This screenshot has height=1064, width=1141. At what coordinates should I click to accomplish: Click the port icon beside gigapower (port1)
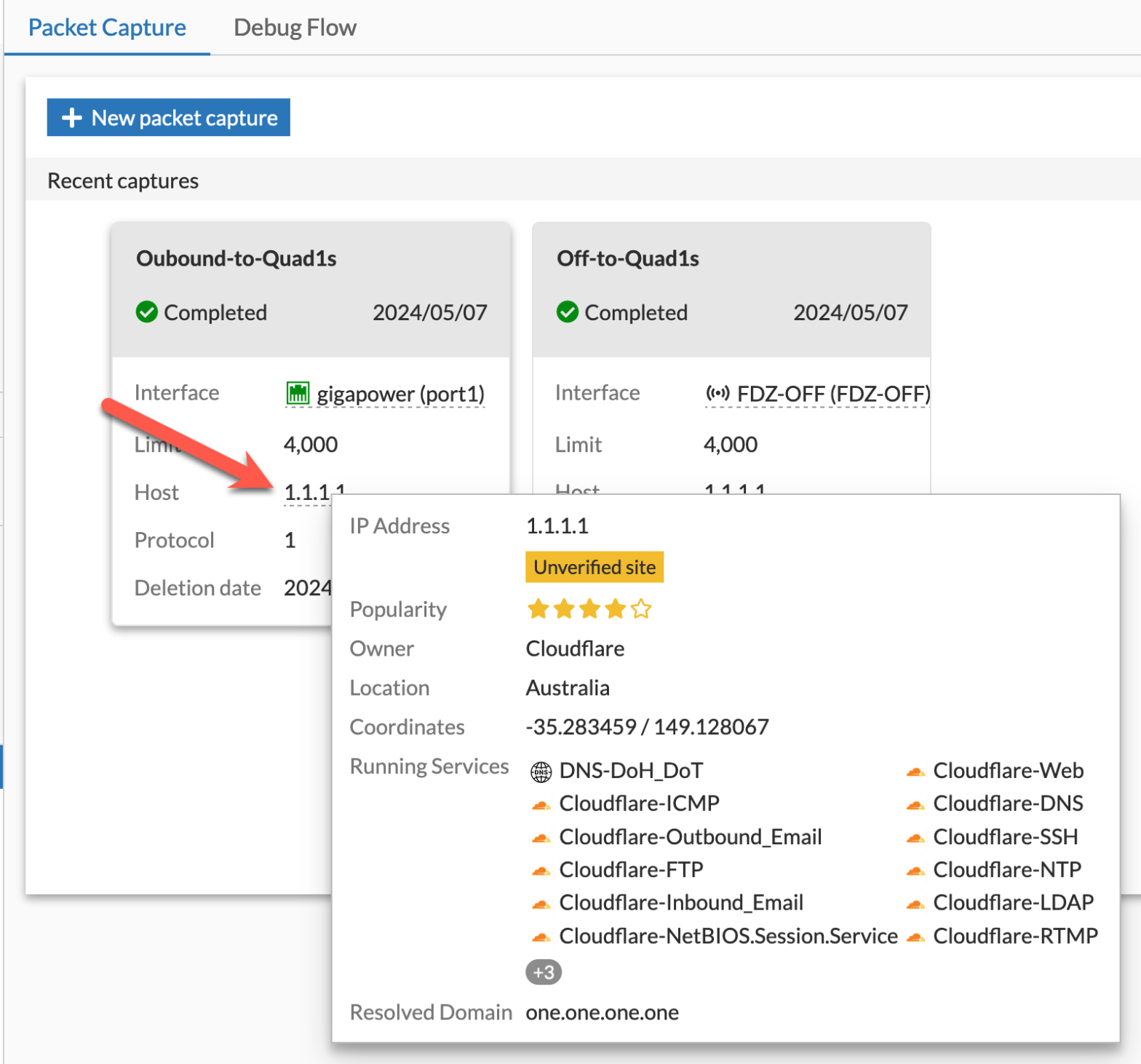pos(298,393)
